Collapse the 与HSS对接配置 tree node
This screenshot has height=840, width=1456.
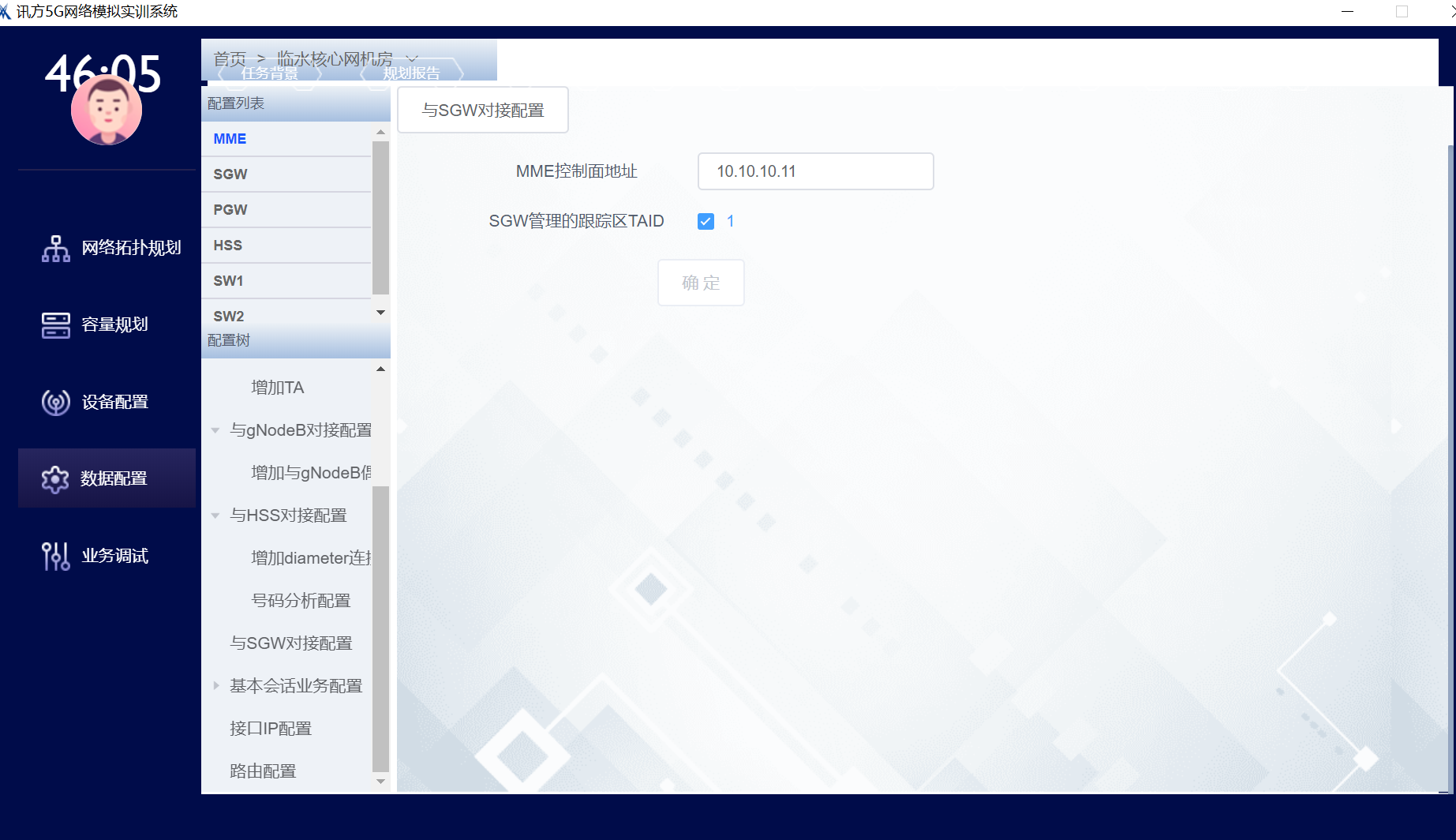tap(215, 516)
